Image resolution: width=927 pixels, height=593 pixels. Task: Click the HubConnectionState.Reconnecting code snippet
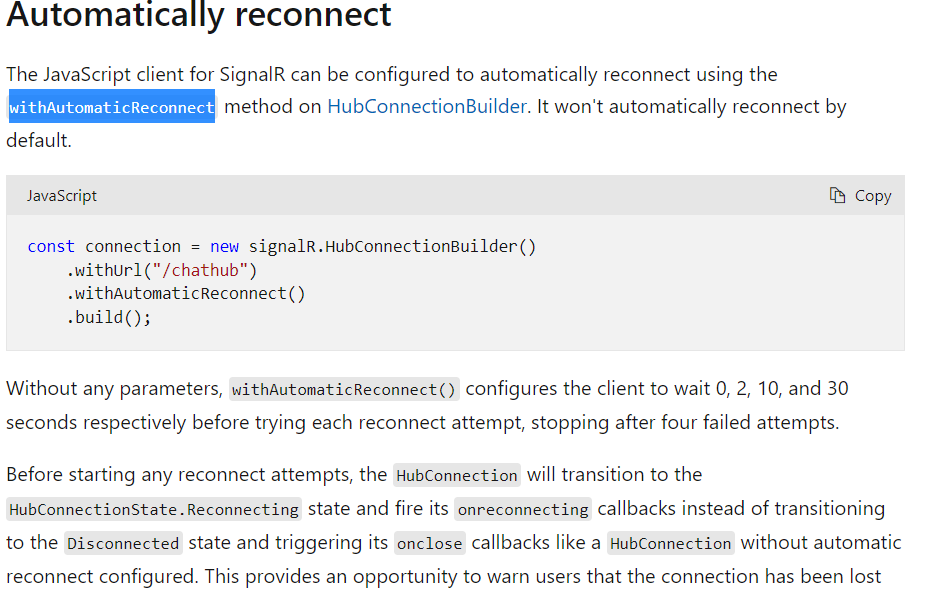(x=152, y=509)
